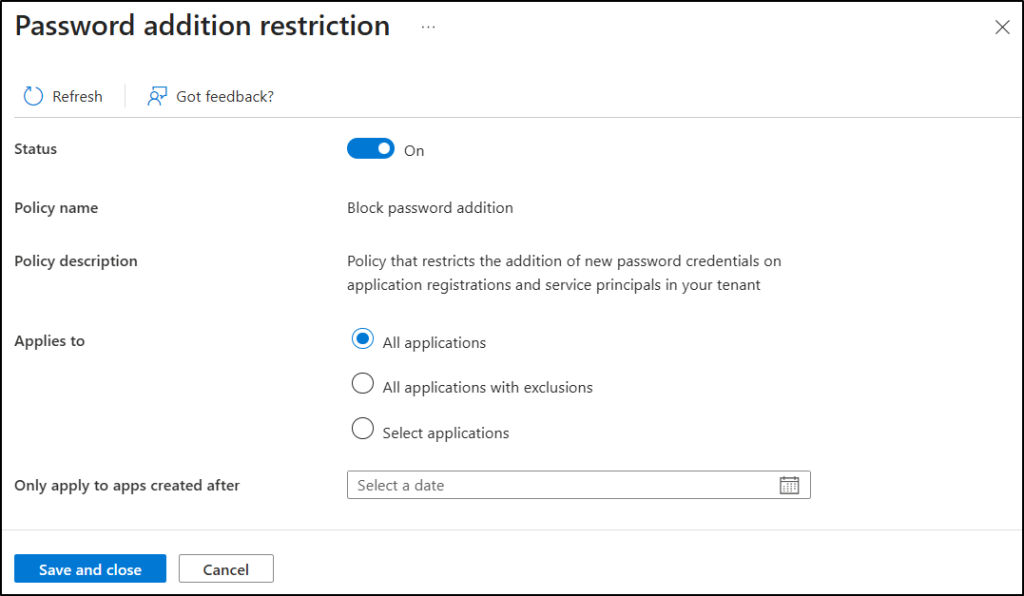This screenshot has width=1024, height=596.
Task: Click the Select a date input field
Action: coord(560,485)
